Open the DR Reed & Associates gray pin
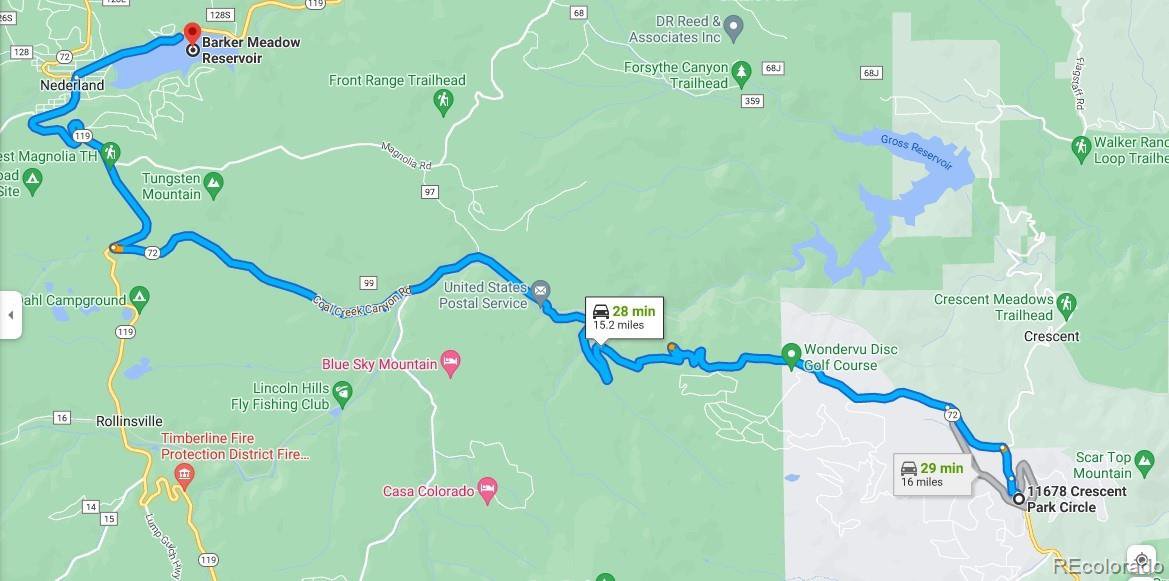 click(734, 28)
